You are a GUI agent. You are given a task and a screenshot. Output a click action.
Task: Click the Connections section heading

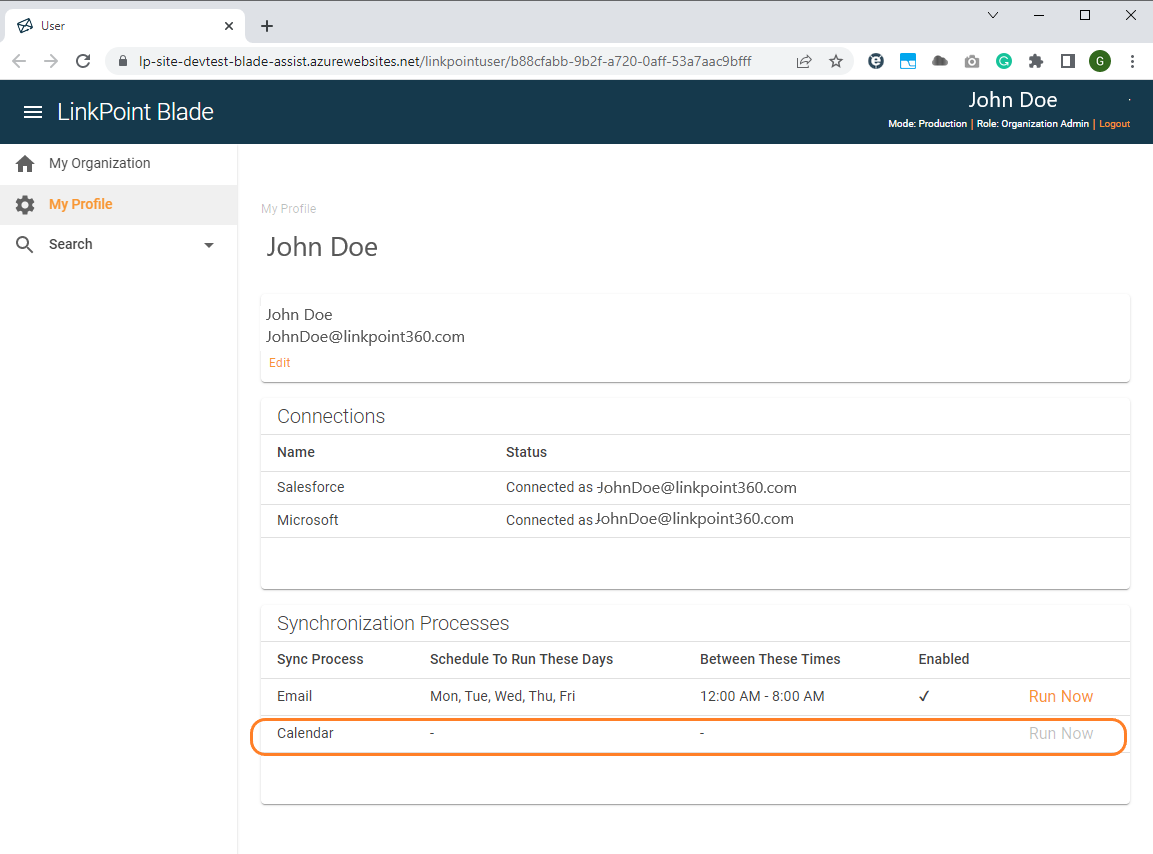pos(331,416)
